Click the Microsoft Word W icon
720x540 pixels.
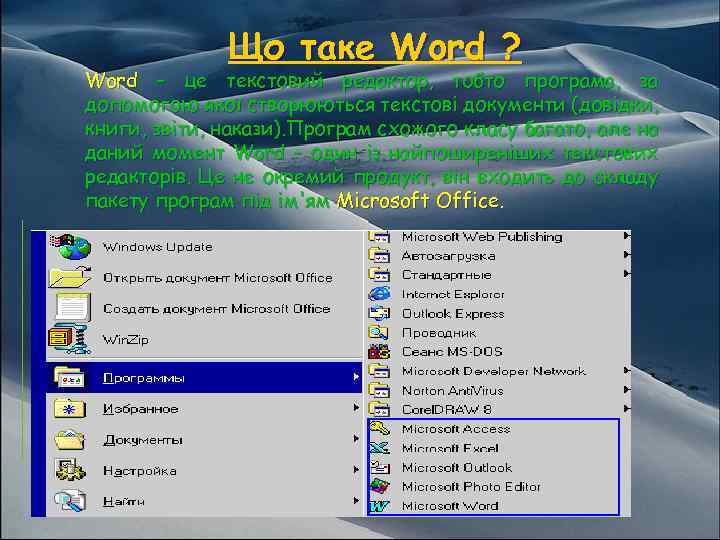tap(380, 506)
